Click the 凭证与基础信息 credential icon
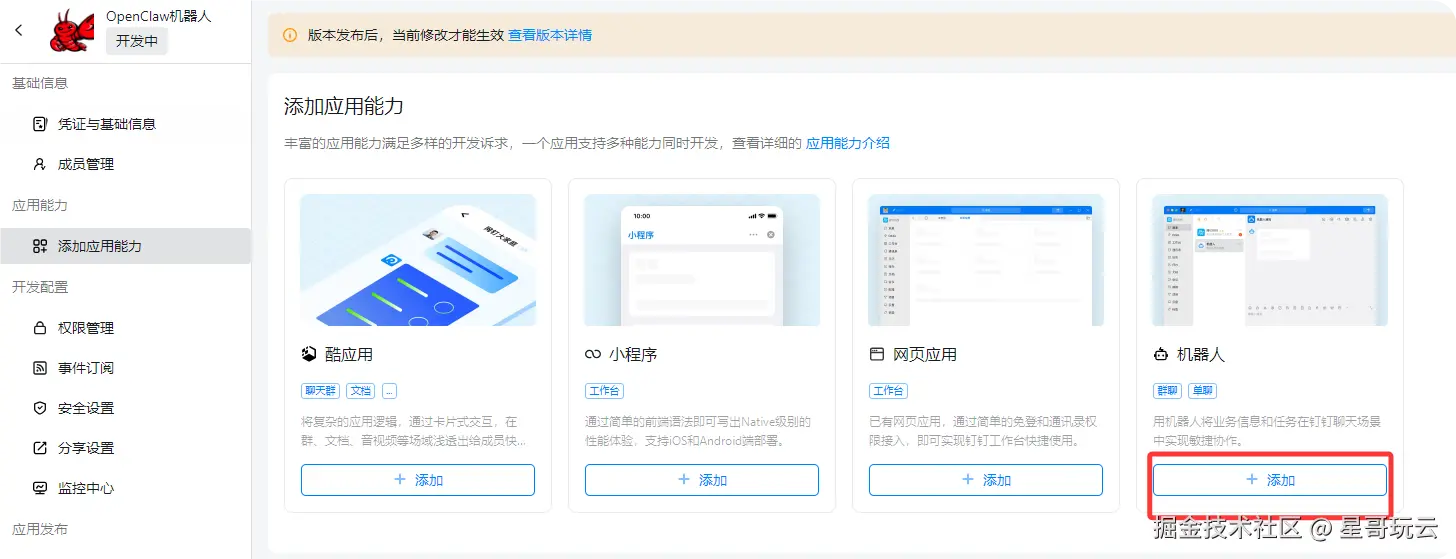Image resolution: width=1456 pixels, height=559 pixels. (40, 124)
